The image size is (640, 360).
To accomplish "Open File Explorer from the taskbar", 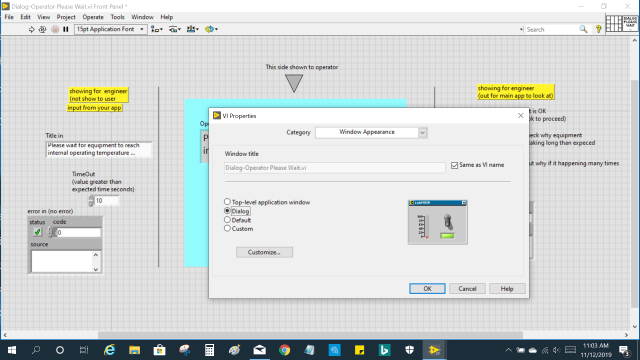I will tap(134, 350).
